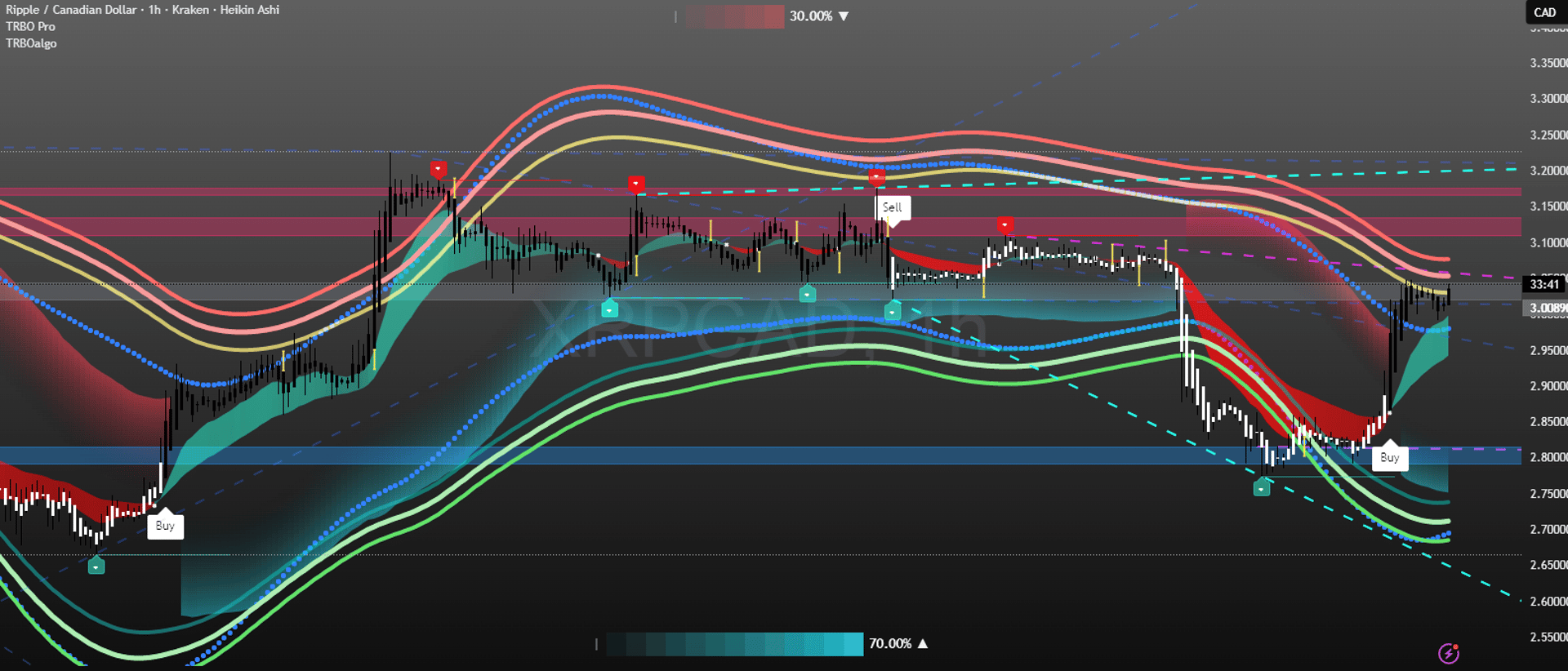Click the fourth teal signal marker from the left
The width and height of the screenshot is (1568, 671).
[893, 310]
